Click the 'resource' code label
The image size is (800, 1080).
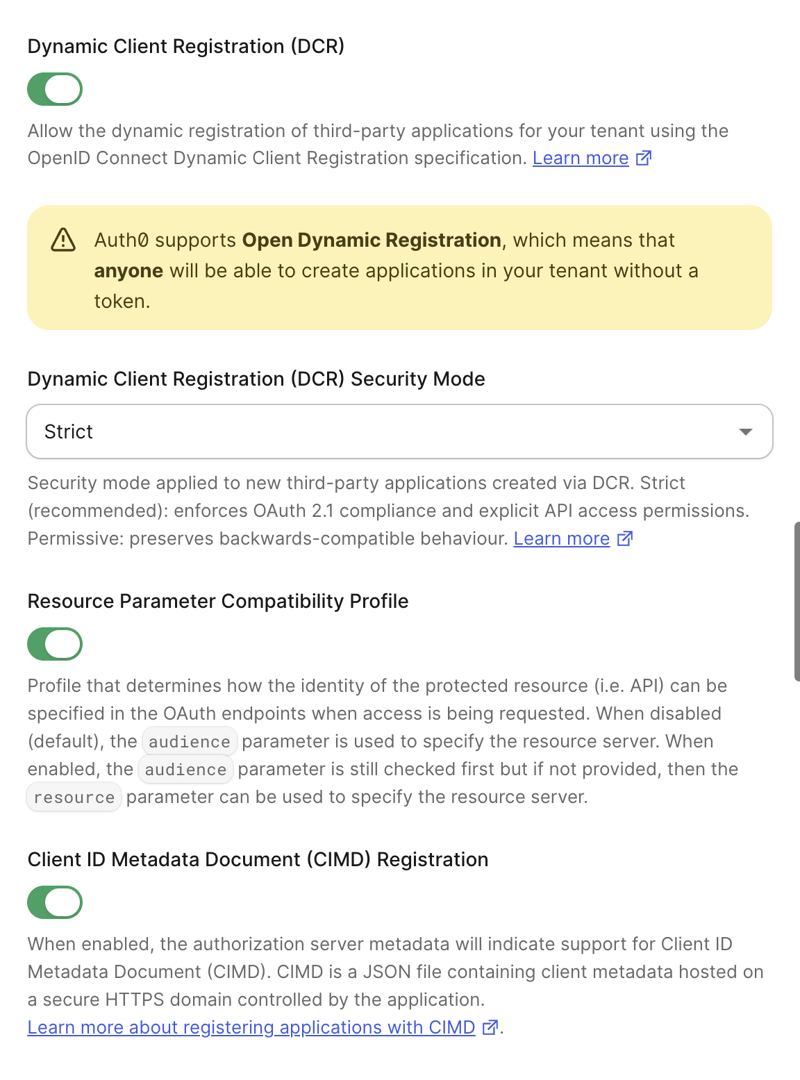[x=74, y=798]
